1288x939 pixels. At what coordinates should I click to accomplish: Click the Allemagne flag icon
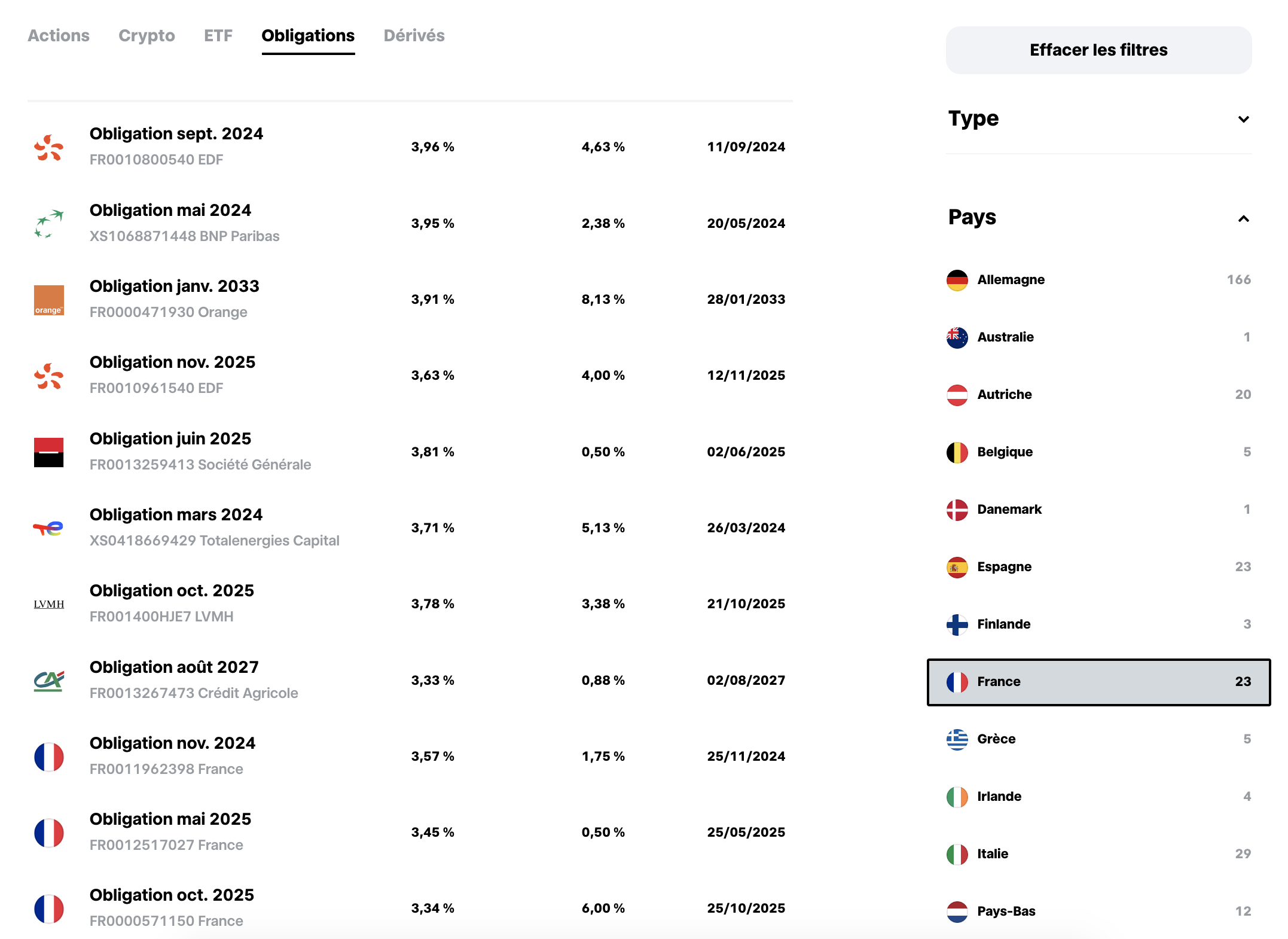click(957, 280)
